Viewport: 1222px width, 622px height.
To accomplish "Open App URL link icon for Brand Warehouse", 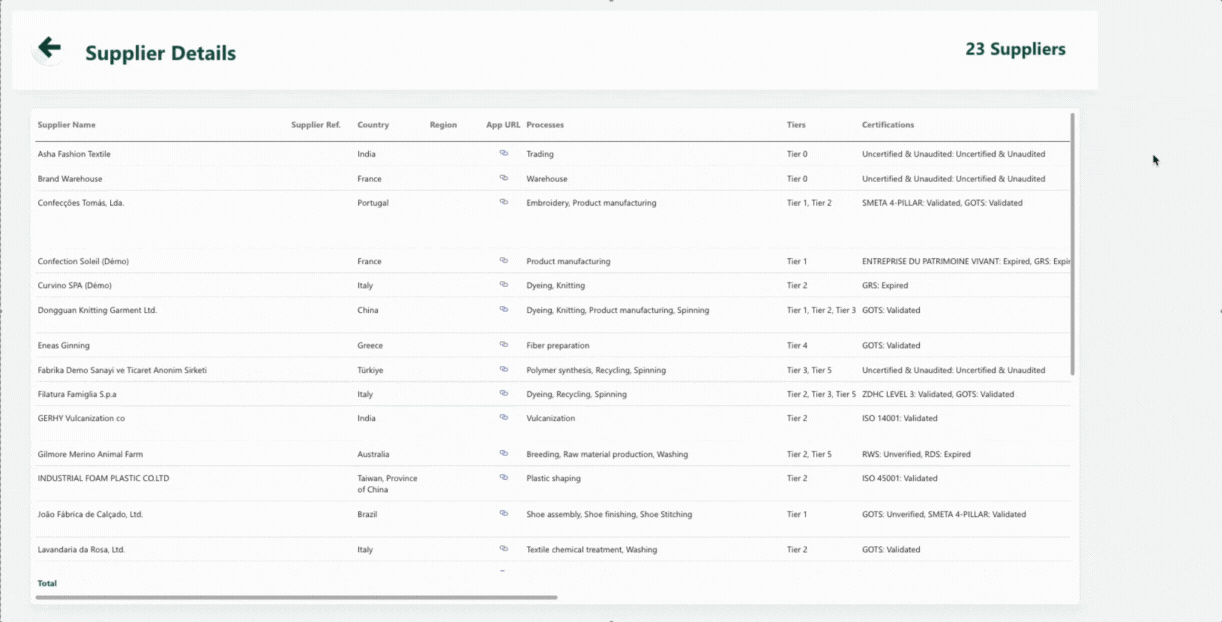I will 504,178.
